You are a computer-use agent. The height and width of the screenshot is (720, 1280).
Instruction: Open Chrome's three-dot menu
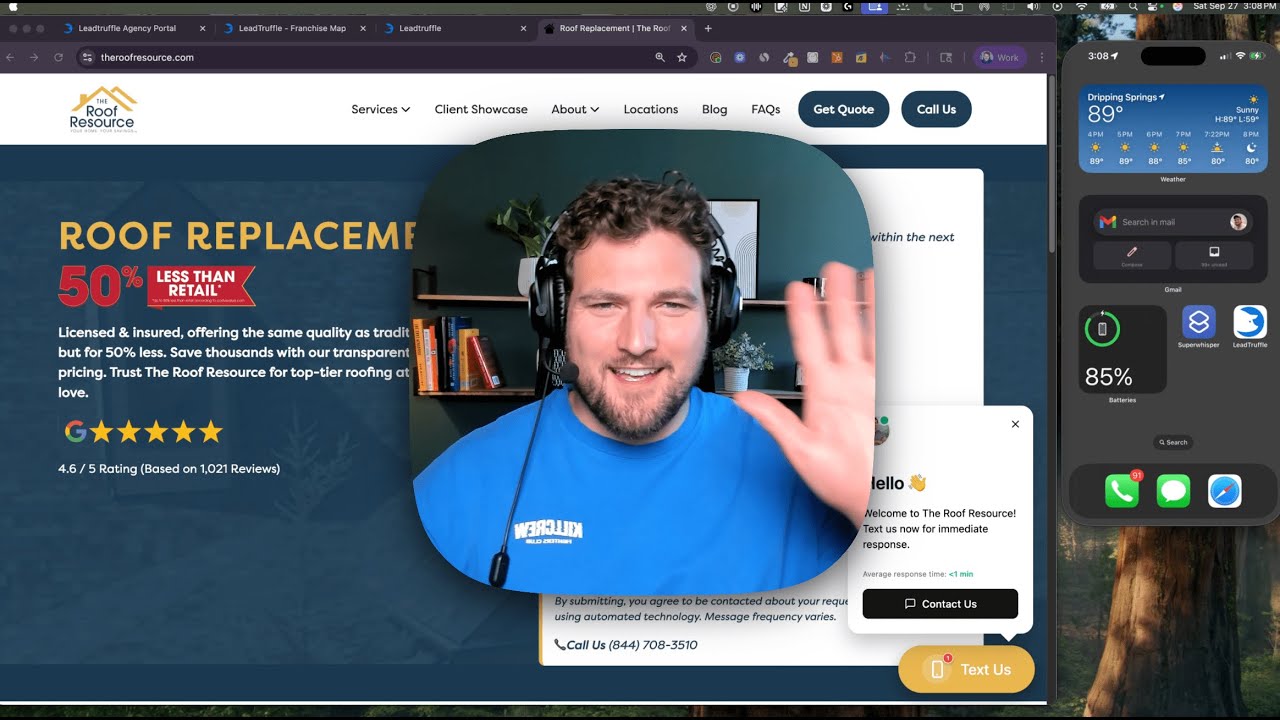1042,57
